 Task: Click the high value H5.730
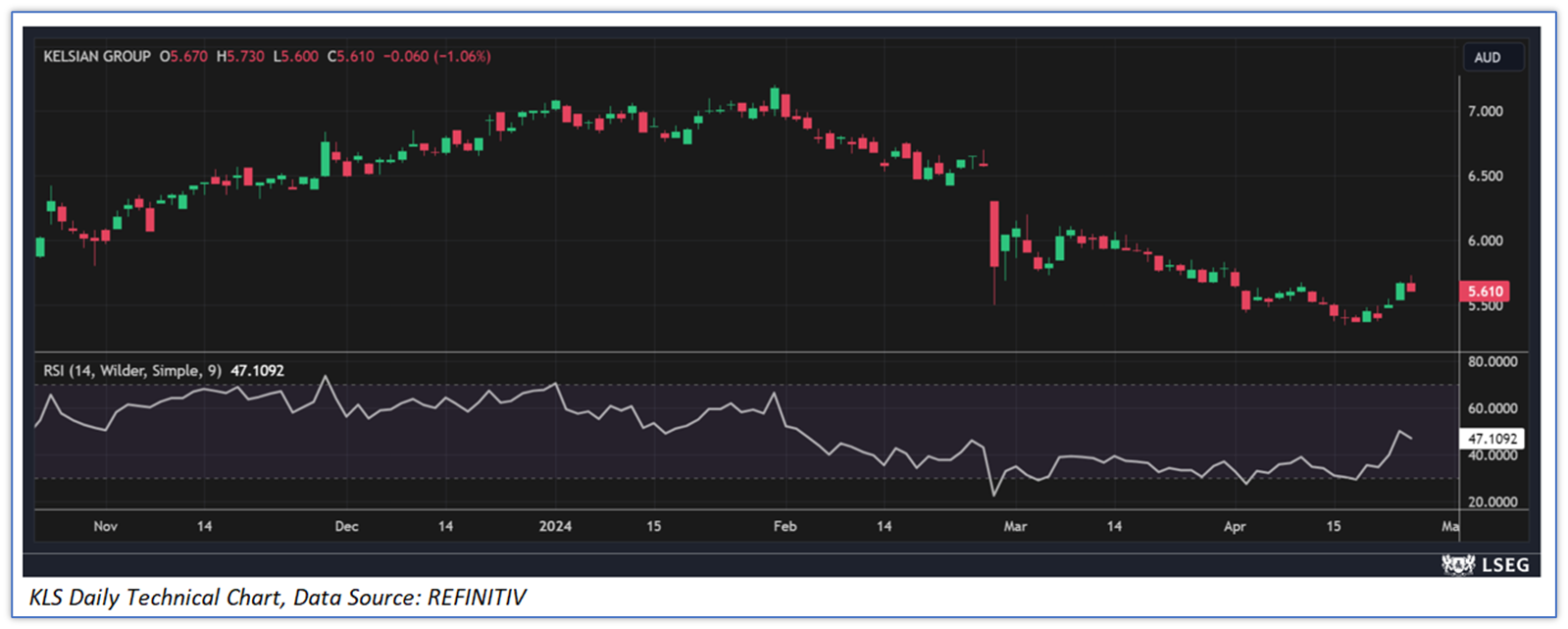tap(240, 57)
